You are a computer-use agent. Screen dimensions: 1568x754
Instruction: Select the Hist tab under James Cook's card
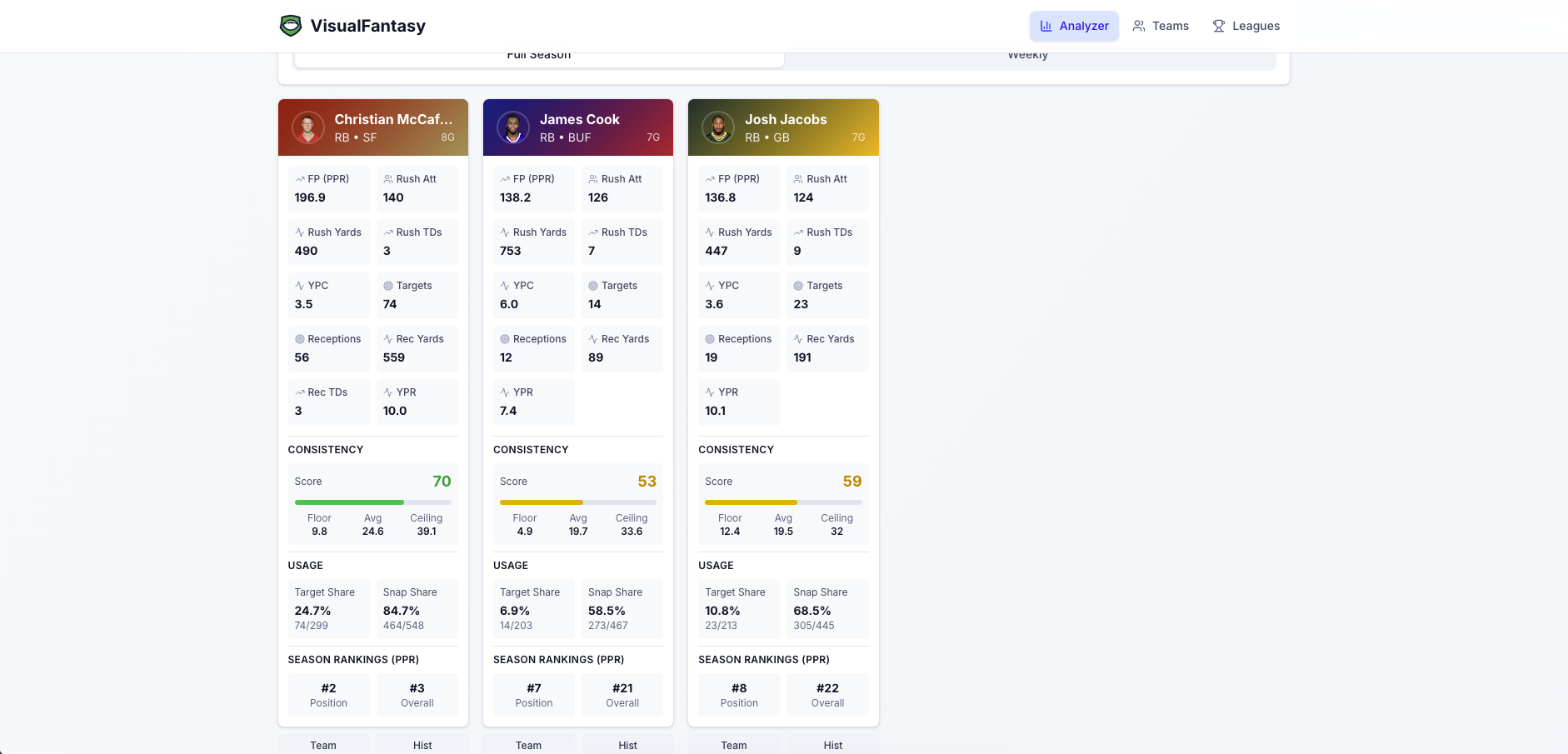(x=627, y=745)
